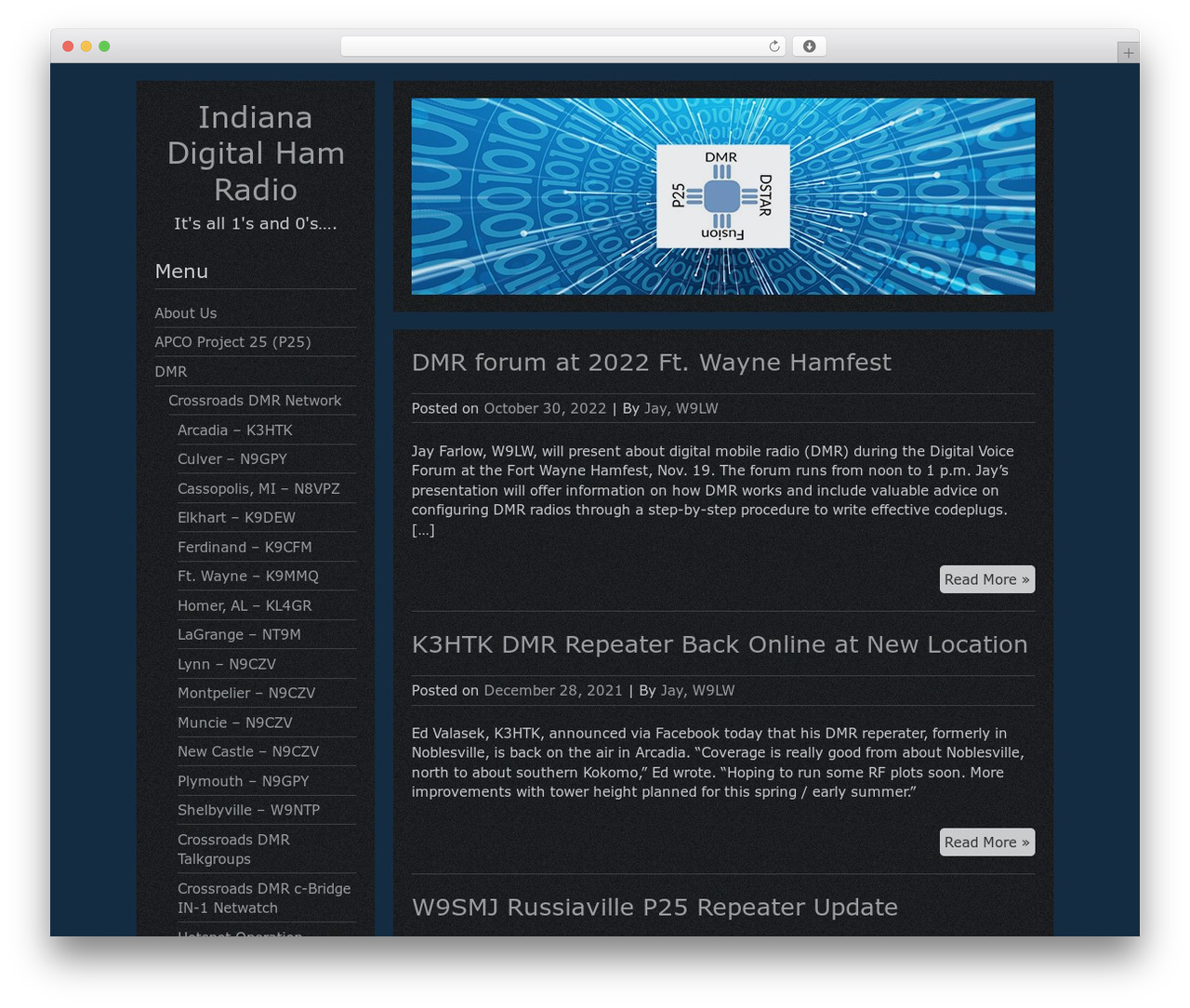Read More on the Ft. Wayne Hamfest post
The image size is (1190, 1008).
(986, 579)
